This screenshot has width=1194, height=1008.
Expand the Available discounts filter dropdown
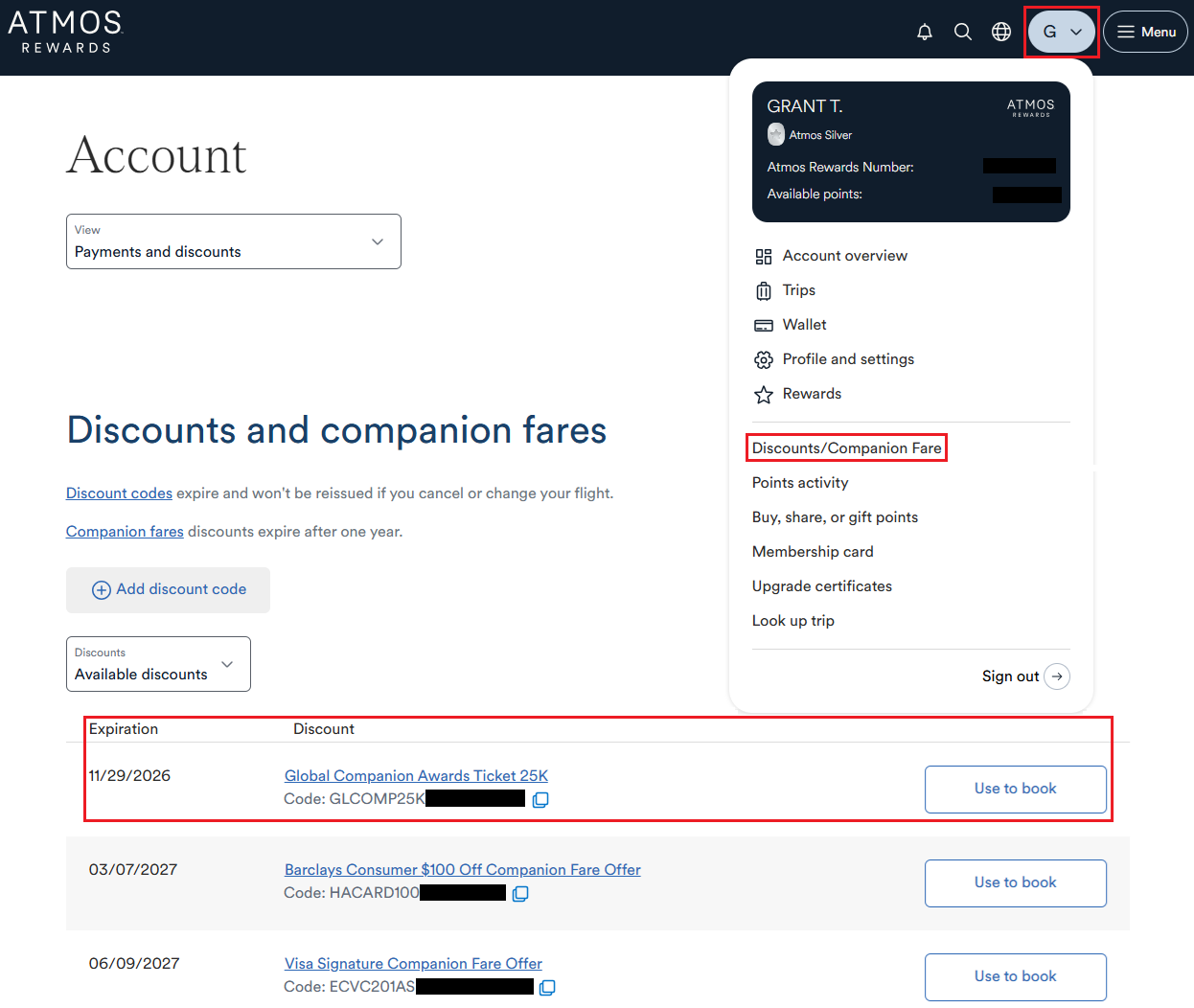click(x=158, y=664)
